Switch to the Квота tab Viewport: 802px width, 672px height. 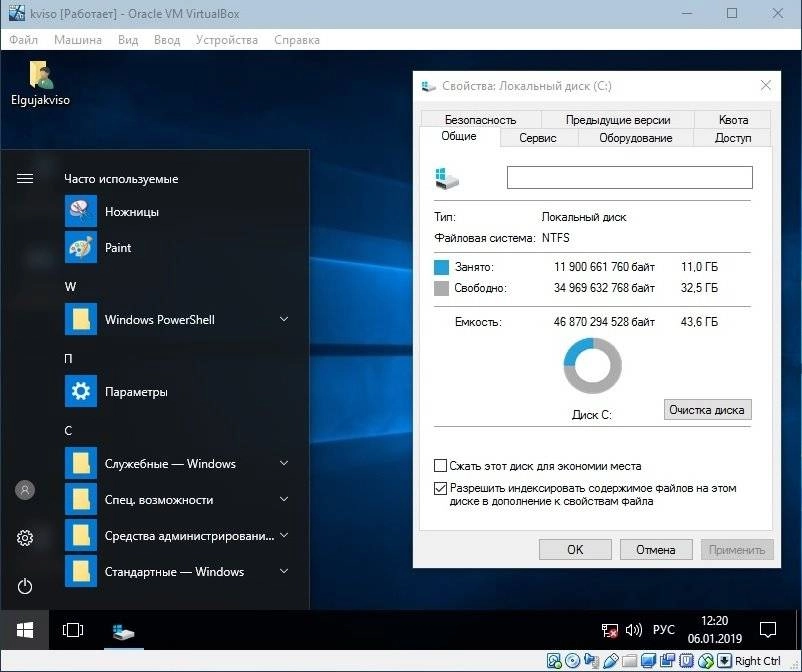(733, 120)
